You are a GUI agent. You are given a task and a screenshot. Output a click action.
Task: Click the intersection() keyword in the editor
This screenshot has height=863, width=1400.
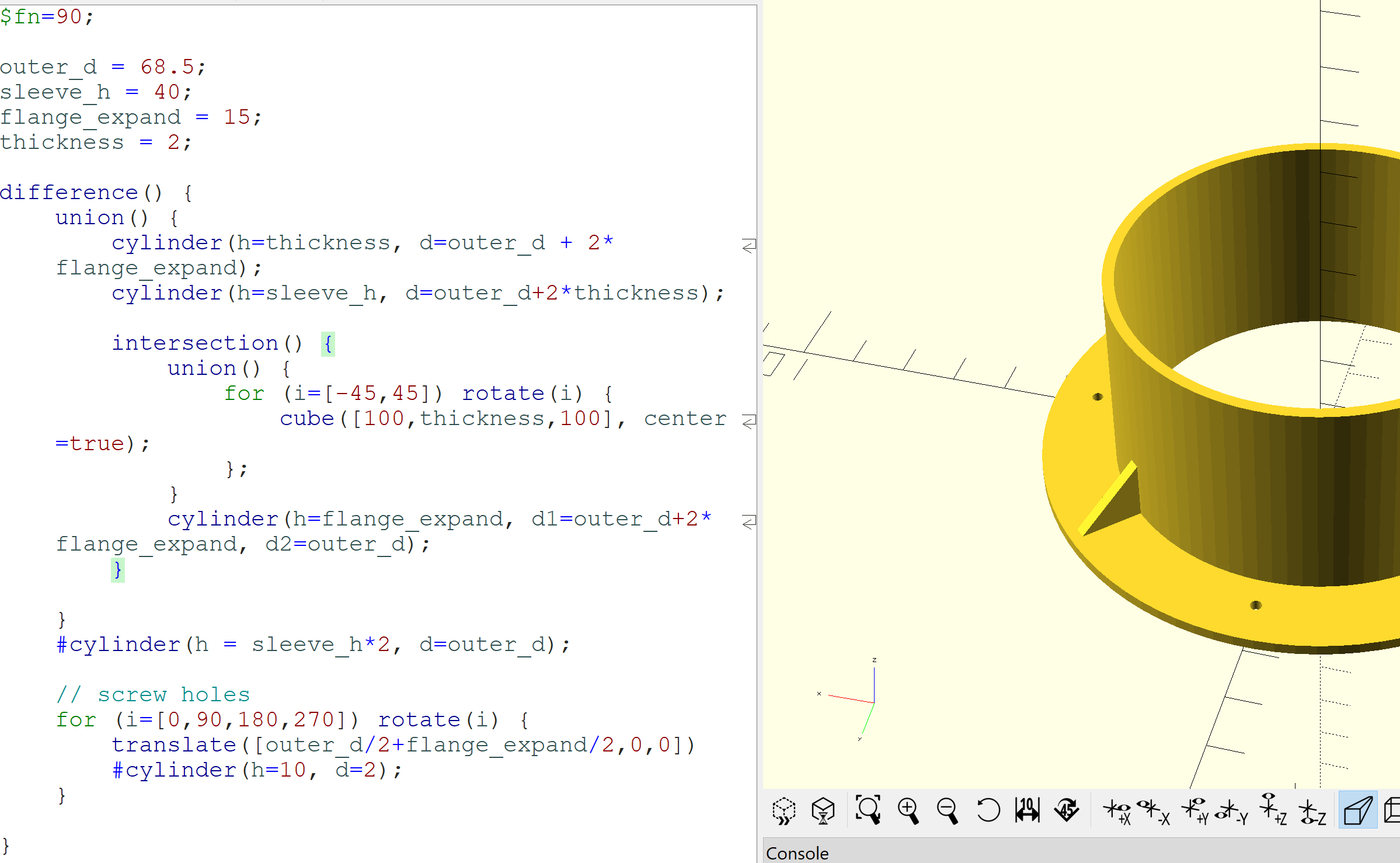pos(194,343)
